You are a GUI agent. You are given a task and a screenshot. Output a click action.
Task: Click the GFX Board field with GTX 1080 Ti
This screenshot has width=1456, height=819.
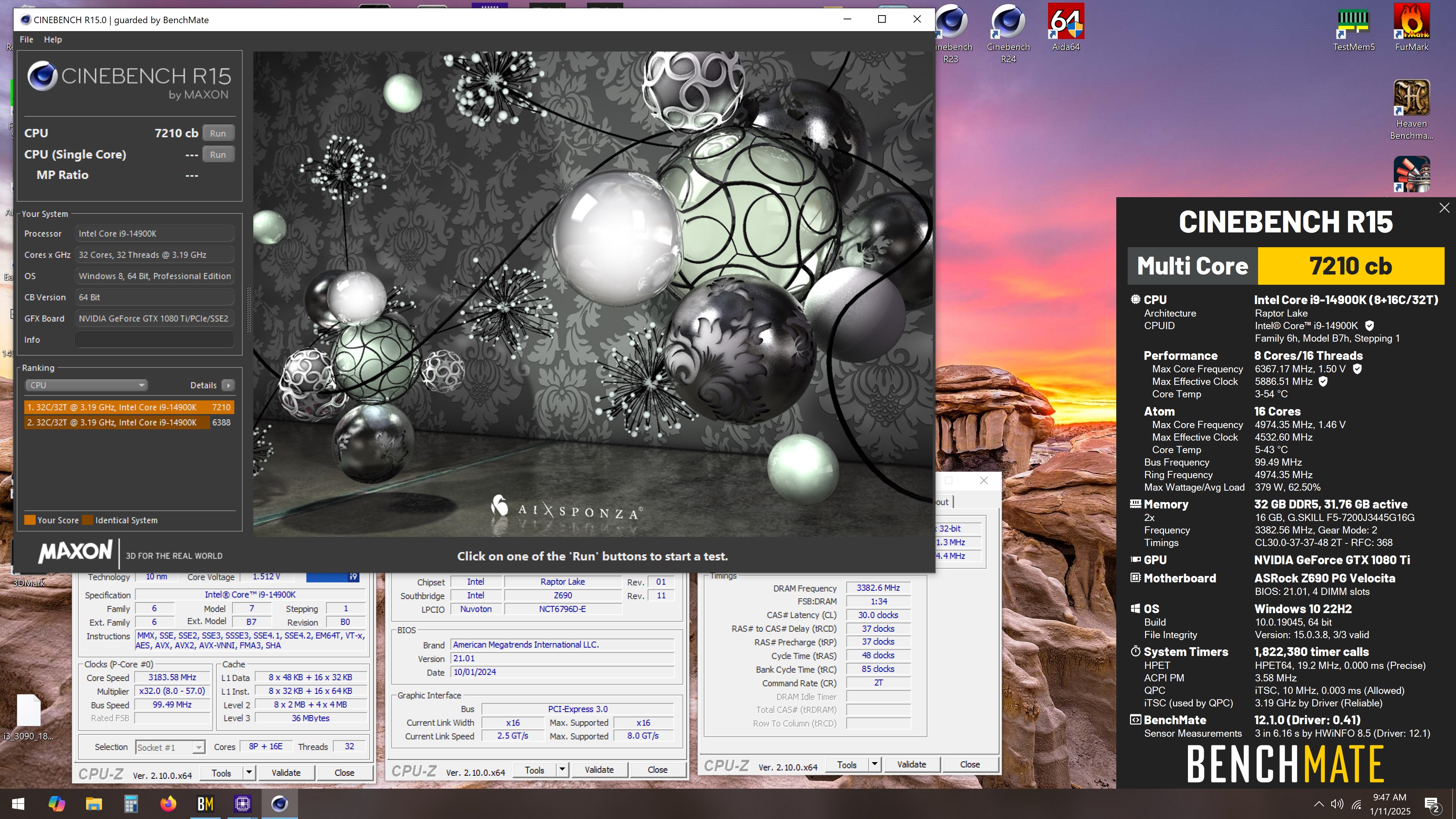[154, 318]
